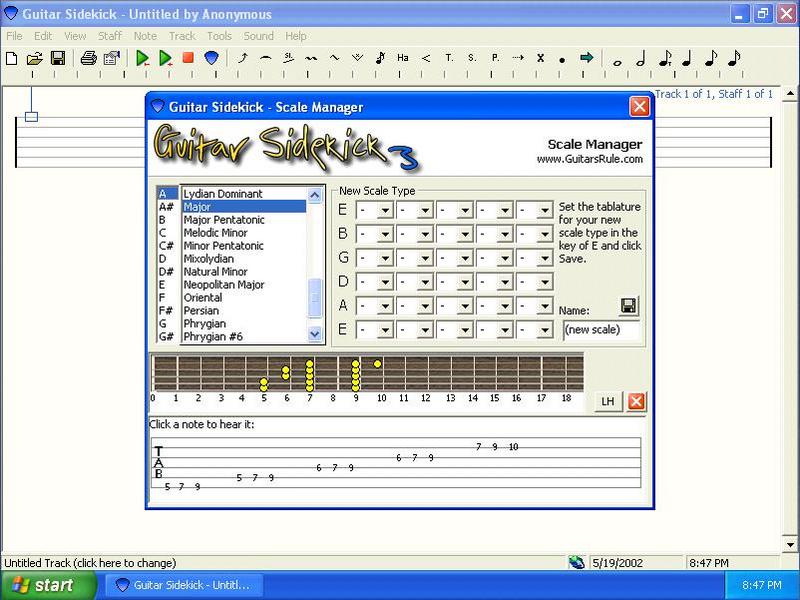This screenshot has height=600, width=800.
Task: Select the Ha harmonic tool
Action: (x=403, y=58)
